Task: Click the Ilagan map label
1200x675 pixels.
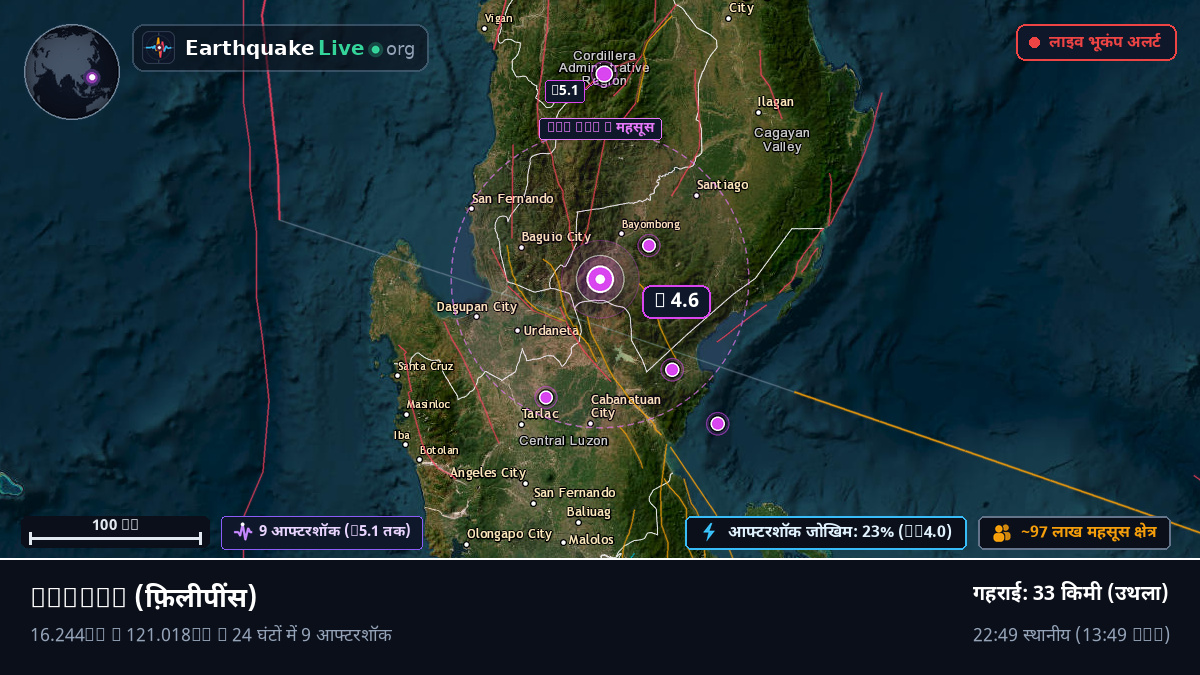Action: pyautogui.click(x=776, y=102)
